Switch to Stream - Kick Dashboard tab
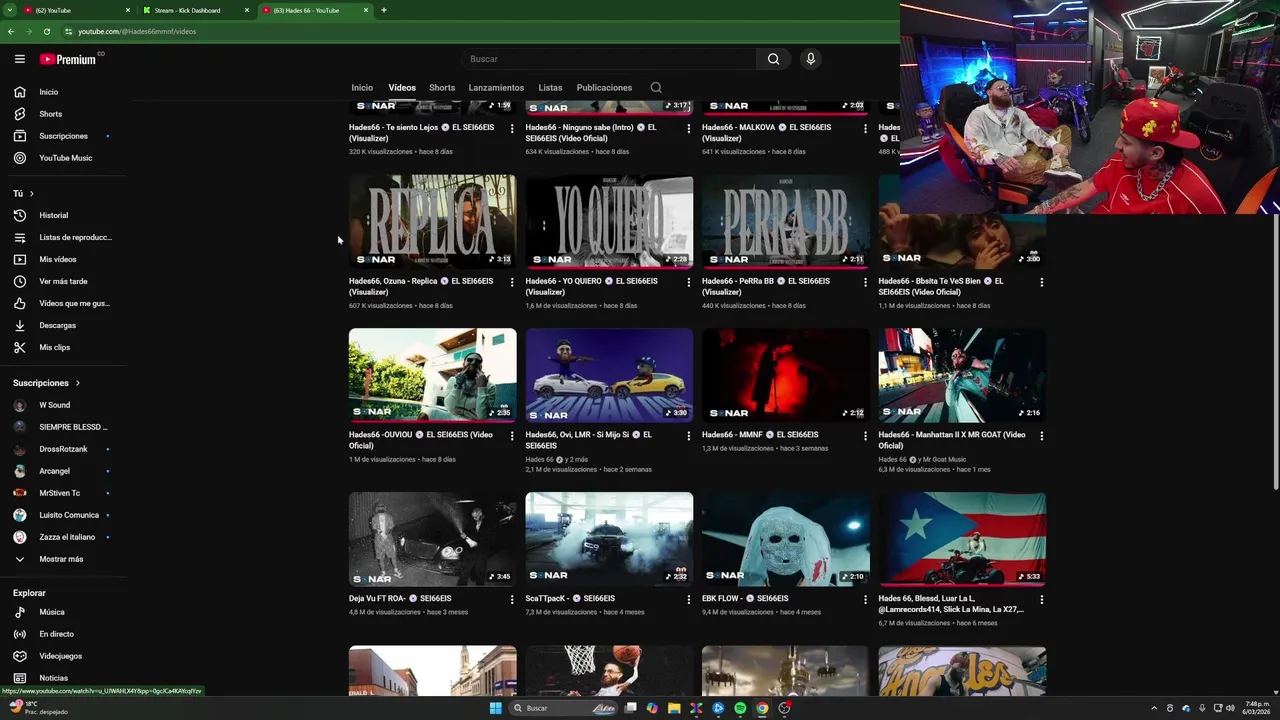1280x720 pixels. click(x=196, y=10)
